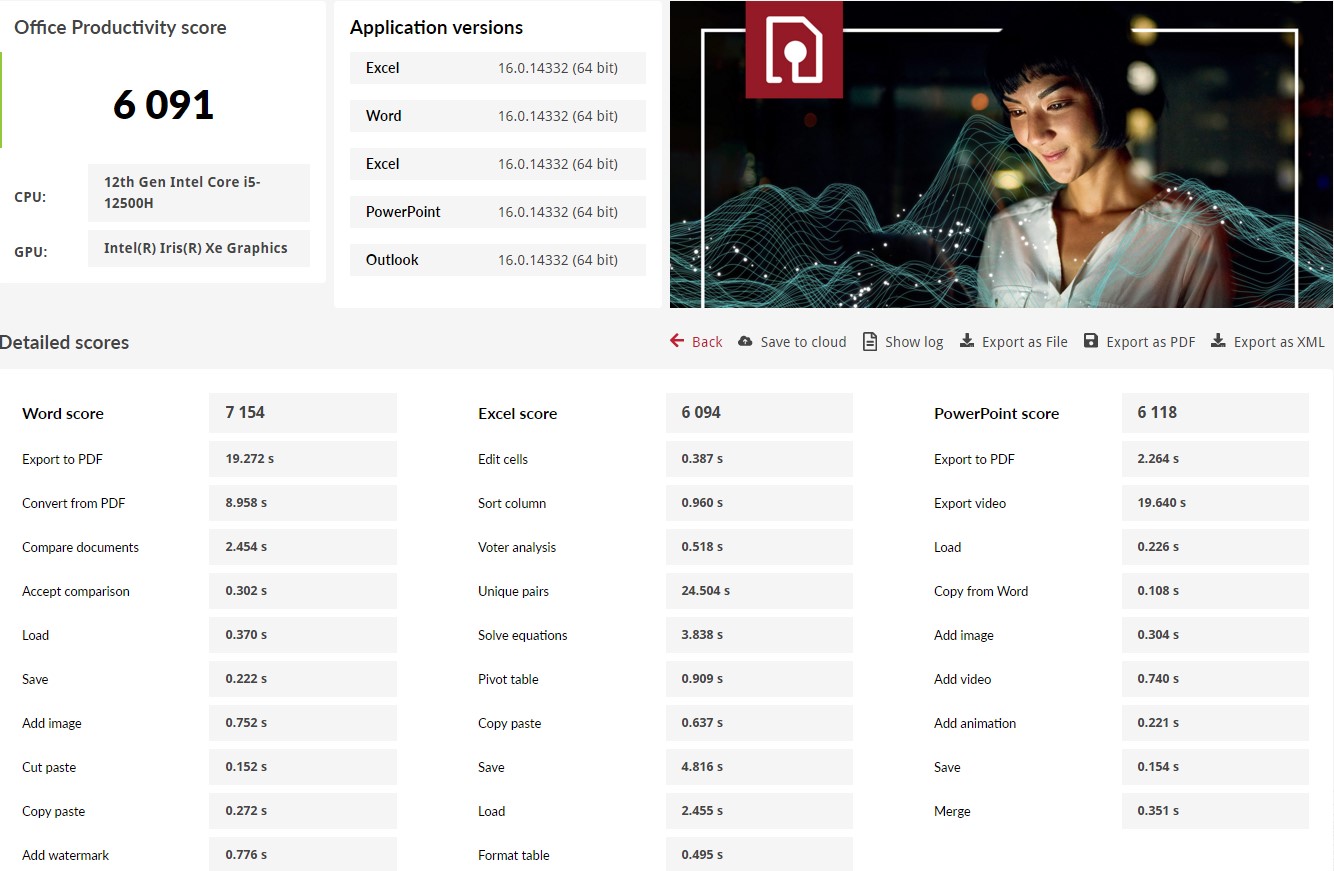Click Copy from Word value 0.108 s
1334x871 pixels.
coord(1215,591)
